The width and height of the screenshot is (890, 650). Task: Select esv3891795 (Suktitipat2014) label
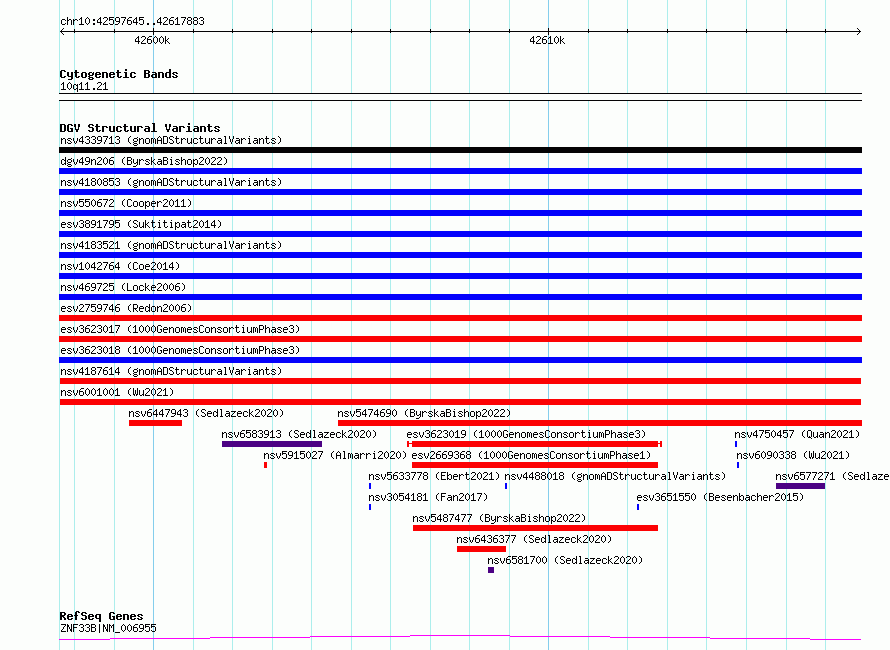pyautogui.click(x=141, y=224)
